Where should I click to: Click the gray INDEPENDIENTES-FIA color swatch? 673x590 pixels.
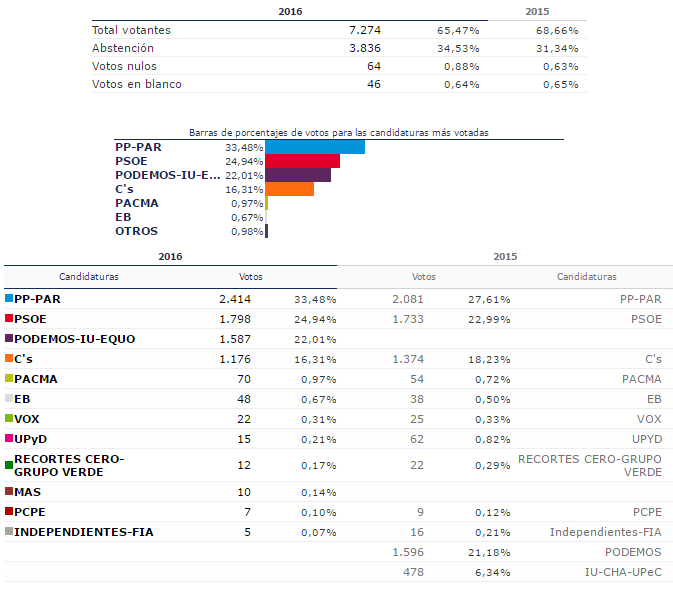9,531
